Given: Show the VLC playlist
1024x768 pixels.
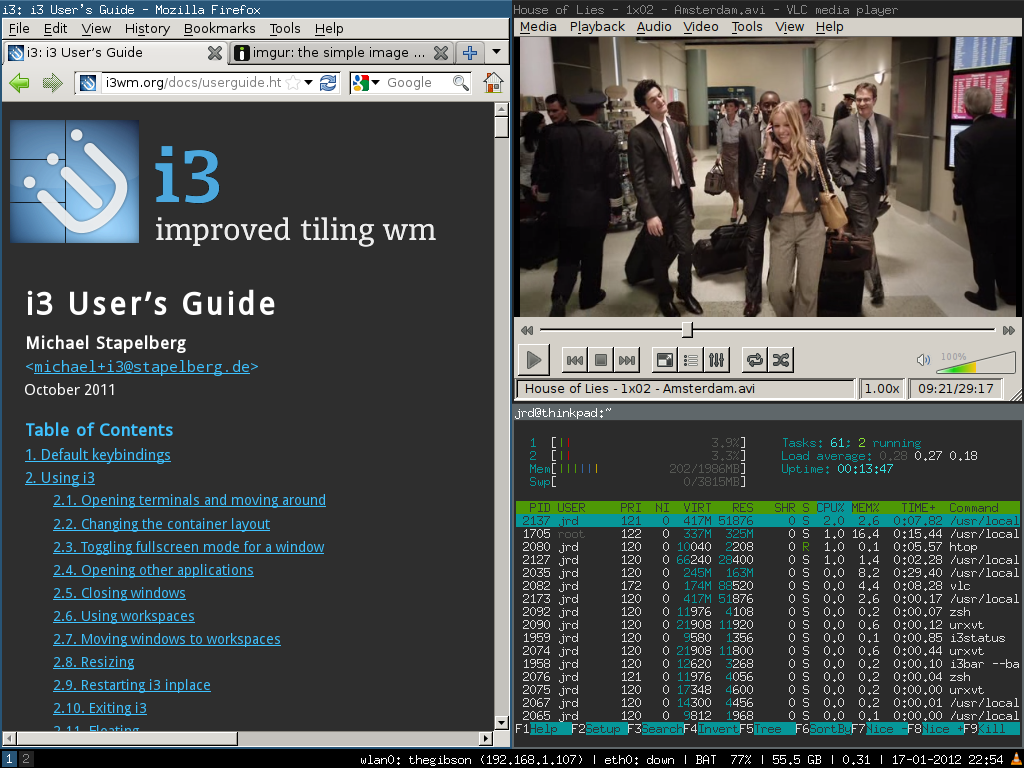Looking at the screenshot, I should point(690,360).
